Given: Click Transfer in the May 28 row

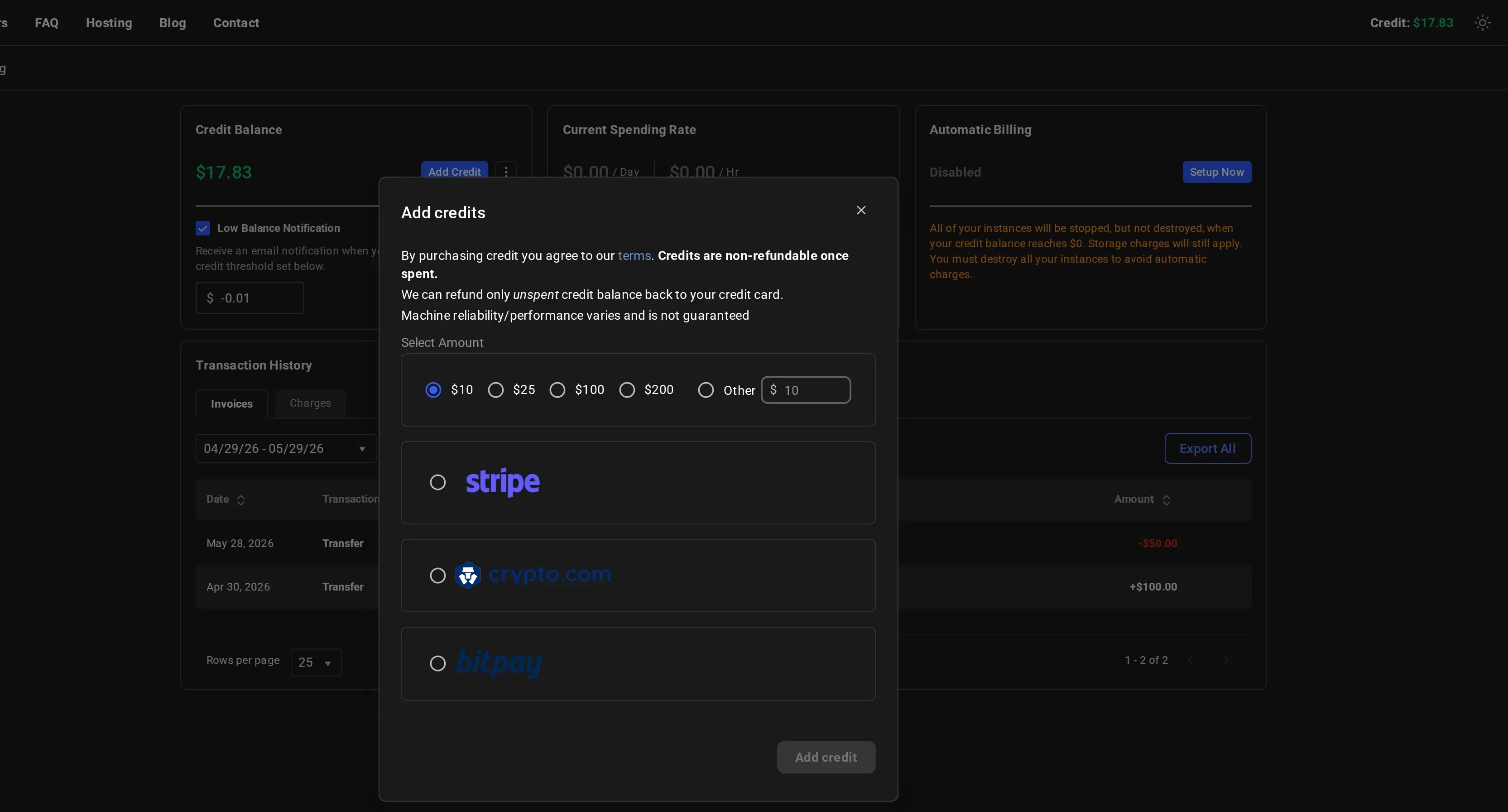Looking at the screenshot, I should click(343, 543).
